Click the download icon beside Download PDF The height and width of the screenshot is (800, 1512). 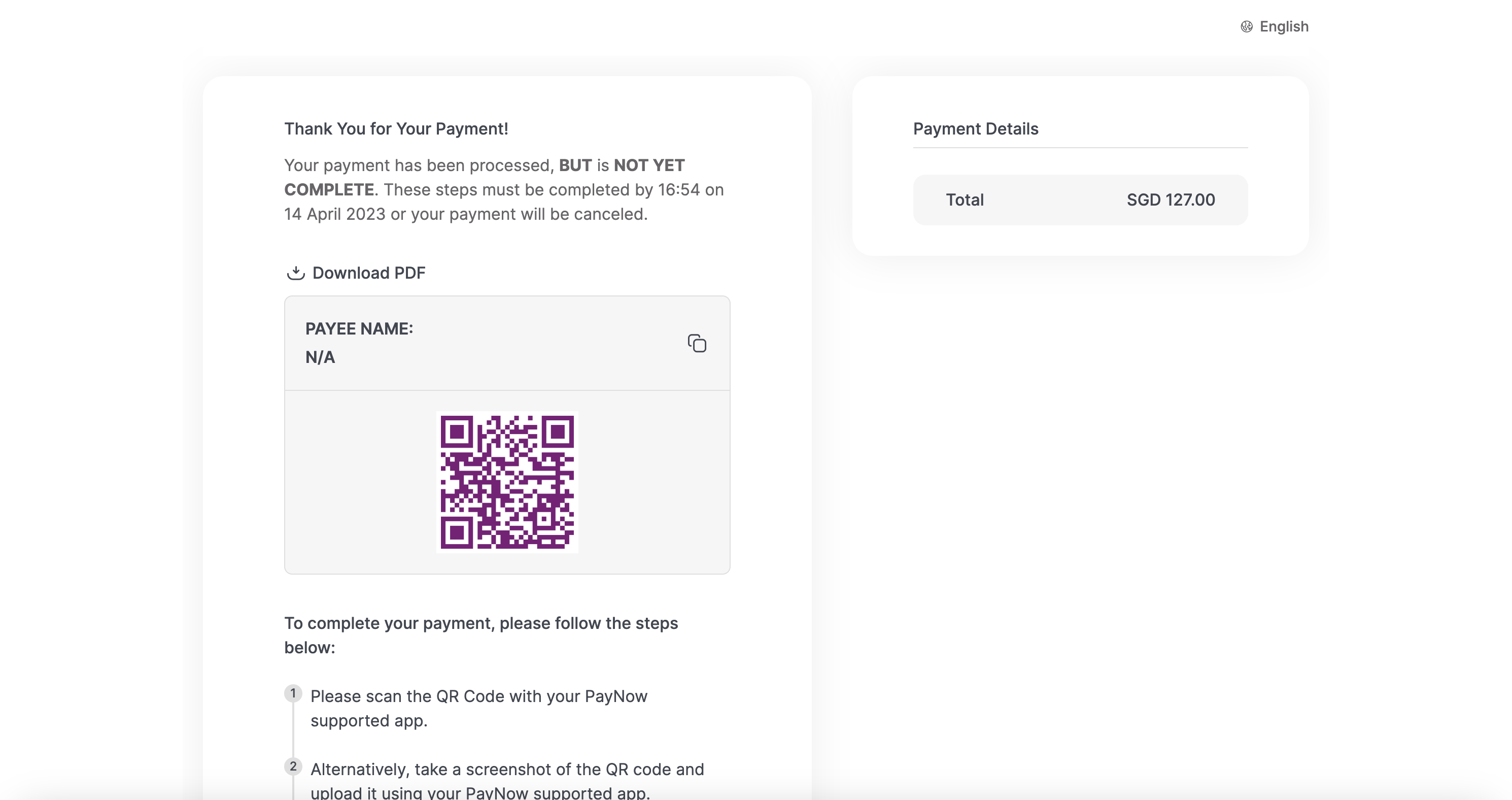coord(295,273)
